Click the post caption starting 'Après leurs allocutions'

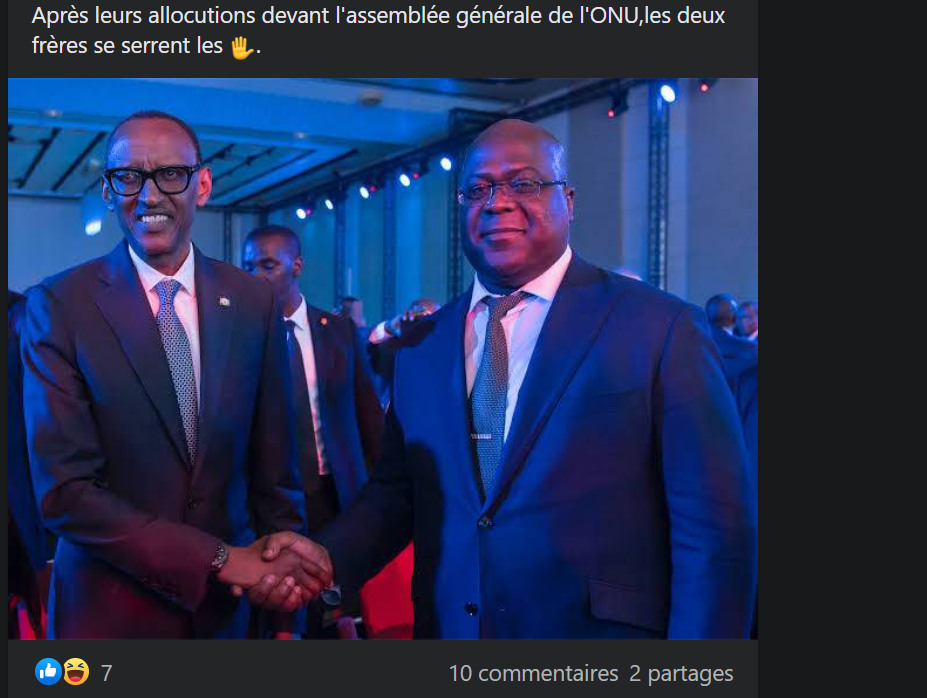(x=378, y=31)
